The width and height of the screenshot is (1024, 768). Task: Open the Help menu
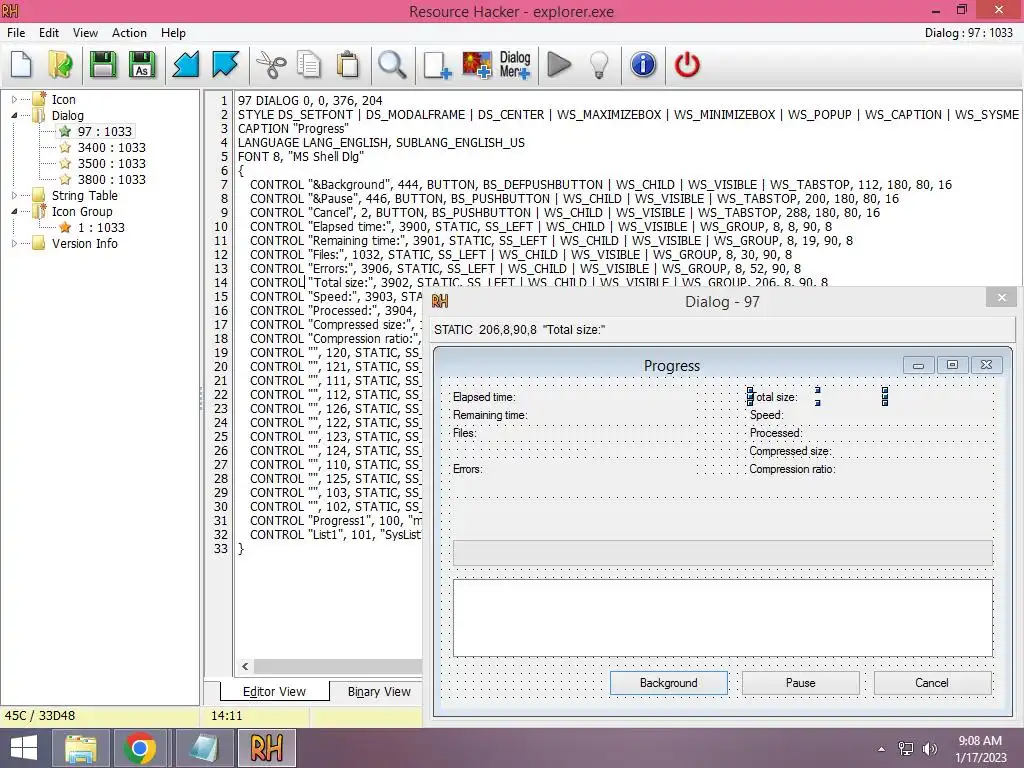(x=173, y=33)
